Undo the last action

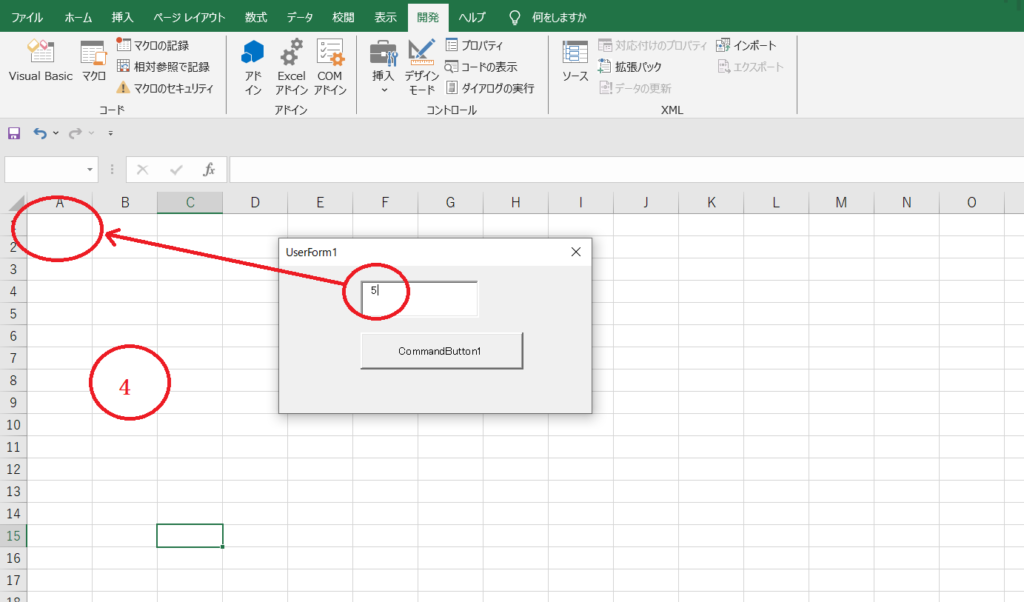[40, 133]
